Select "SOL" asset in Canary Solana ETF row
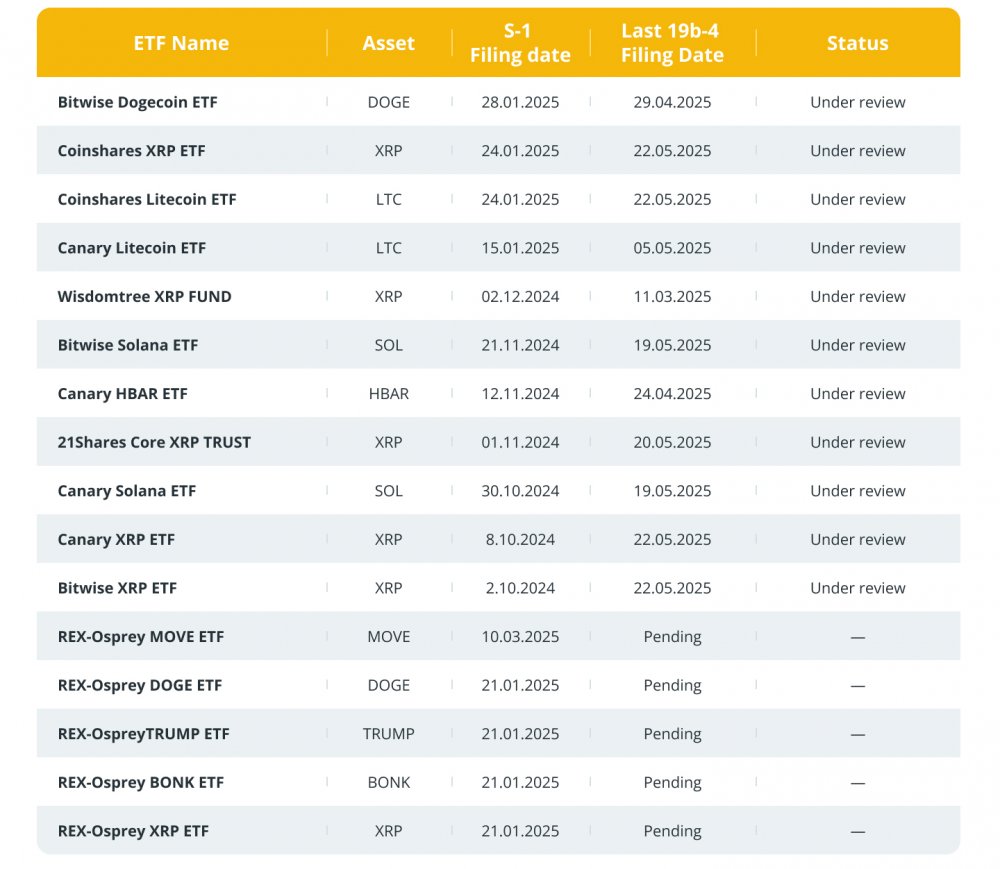1000x869 pixels. click(x=388, y=491)
